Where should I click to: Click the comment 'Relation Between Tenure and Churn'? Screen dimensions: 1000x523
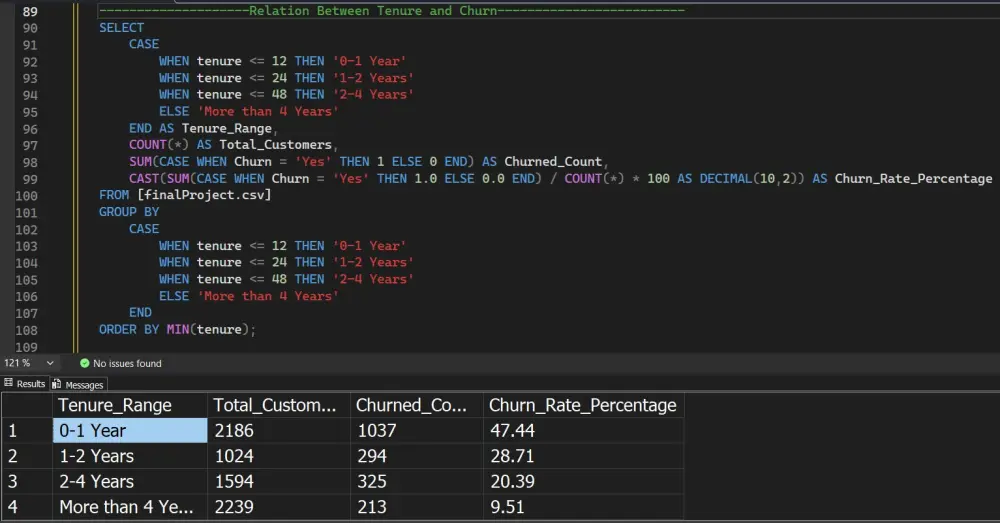[372, 11]
